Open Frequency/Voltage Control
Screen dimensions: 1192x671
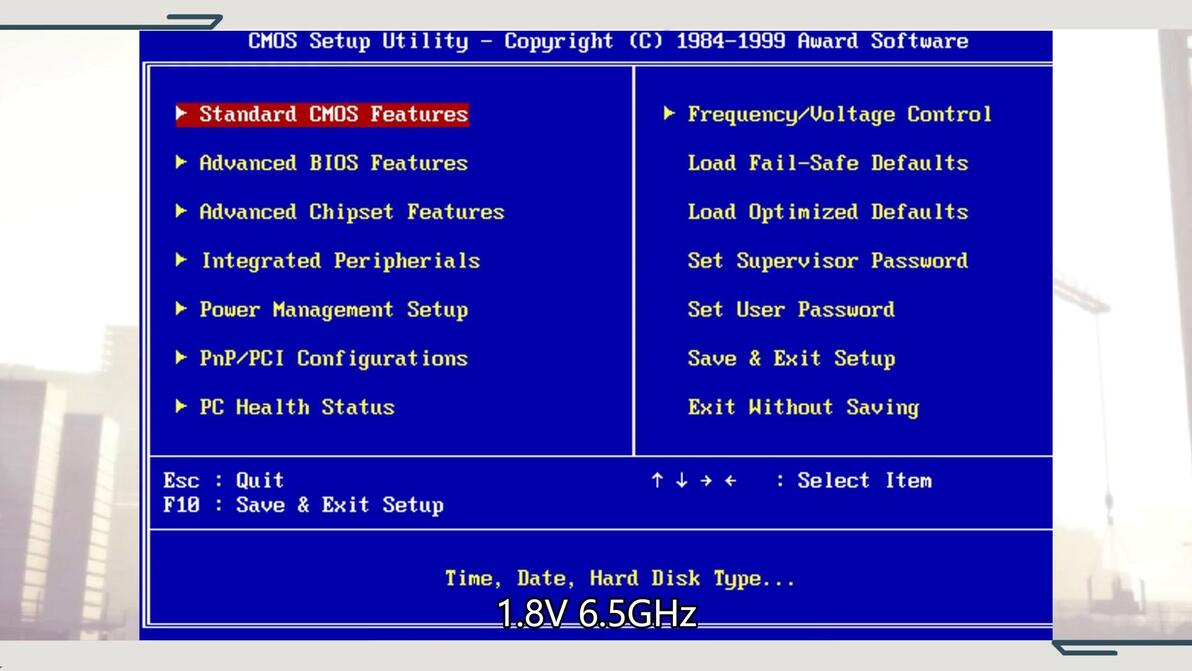click(839, 114)
